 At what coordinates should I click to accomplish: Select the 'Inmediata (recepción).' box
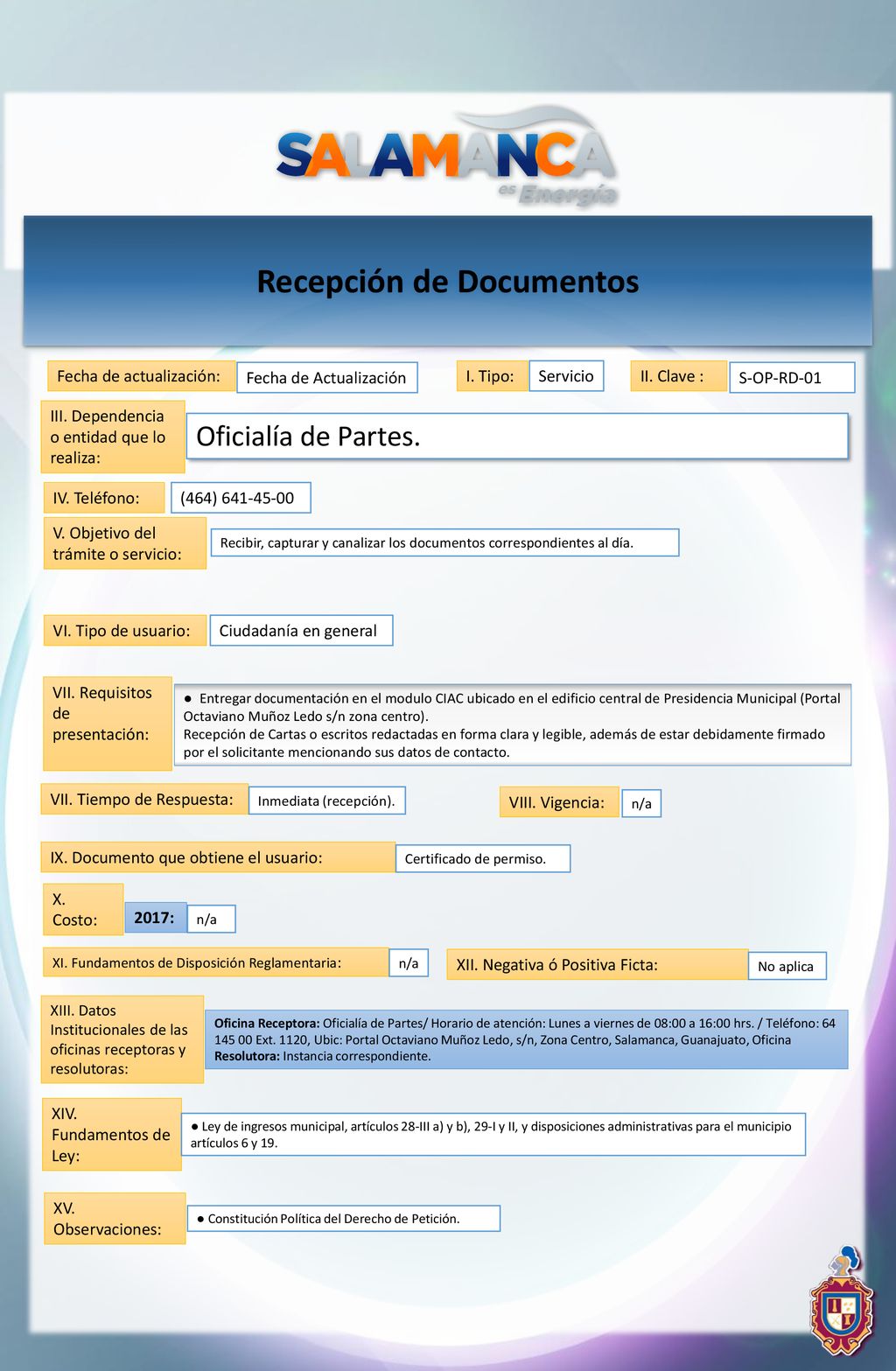327,801
